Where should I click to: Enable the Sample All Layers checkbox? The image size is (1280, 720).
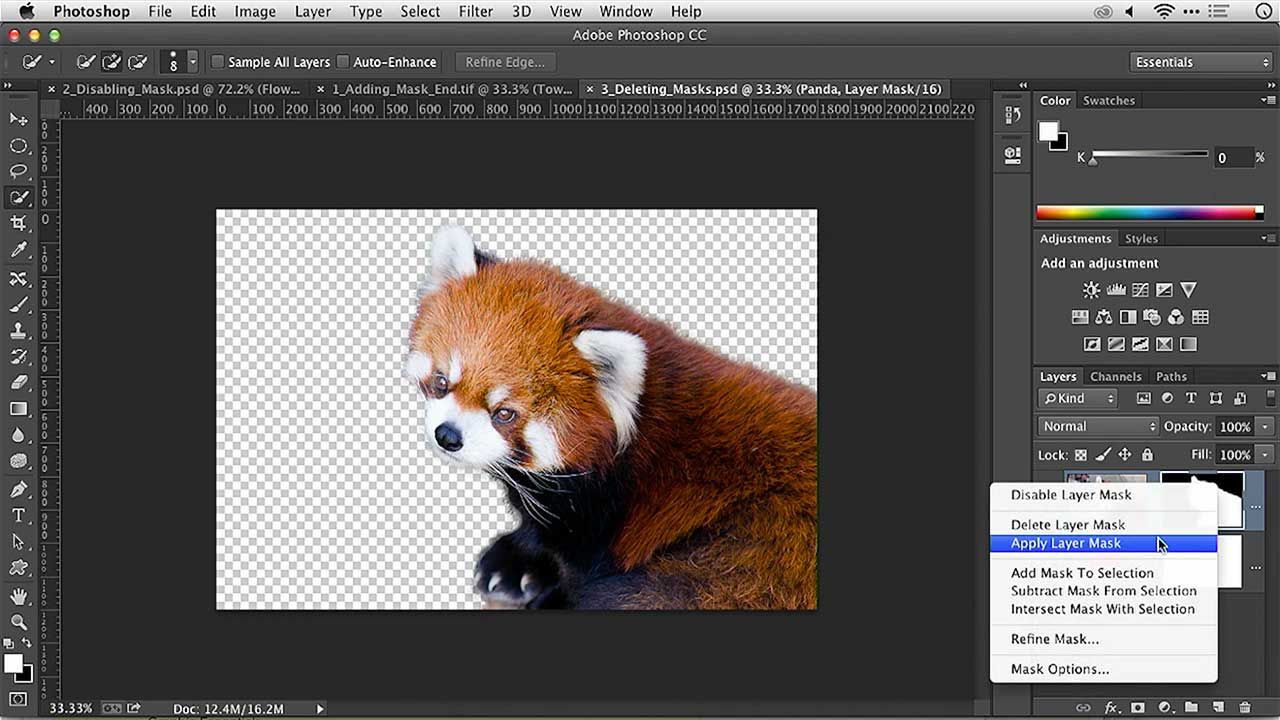coord(217,62)
